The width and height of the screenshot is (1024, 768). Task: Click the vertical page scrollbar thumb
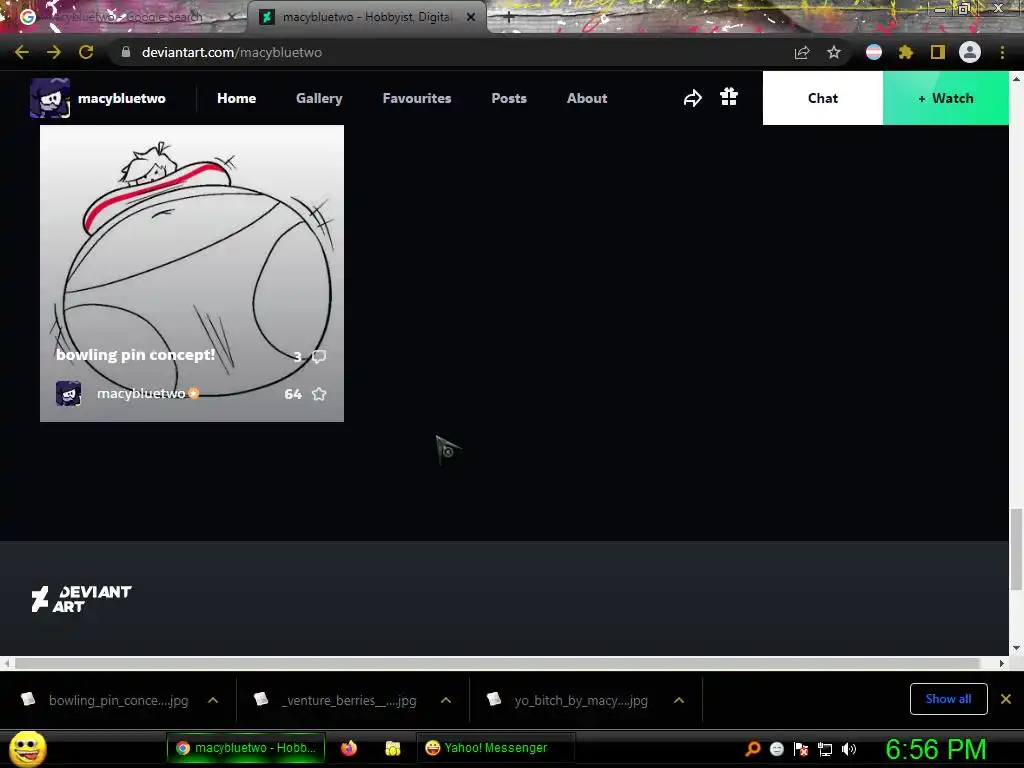click(1016, 549)
